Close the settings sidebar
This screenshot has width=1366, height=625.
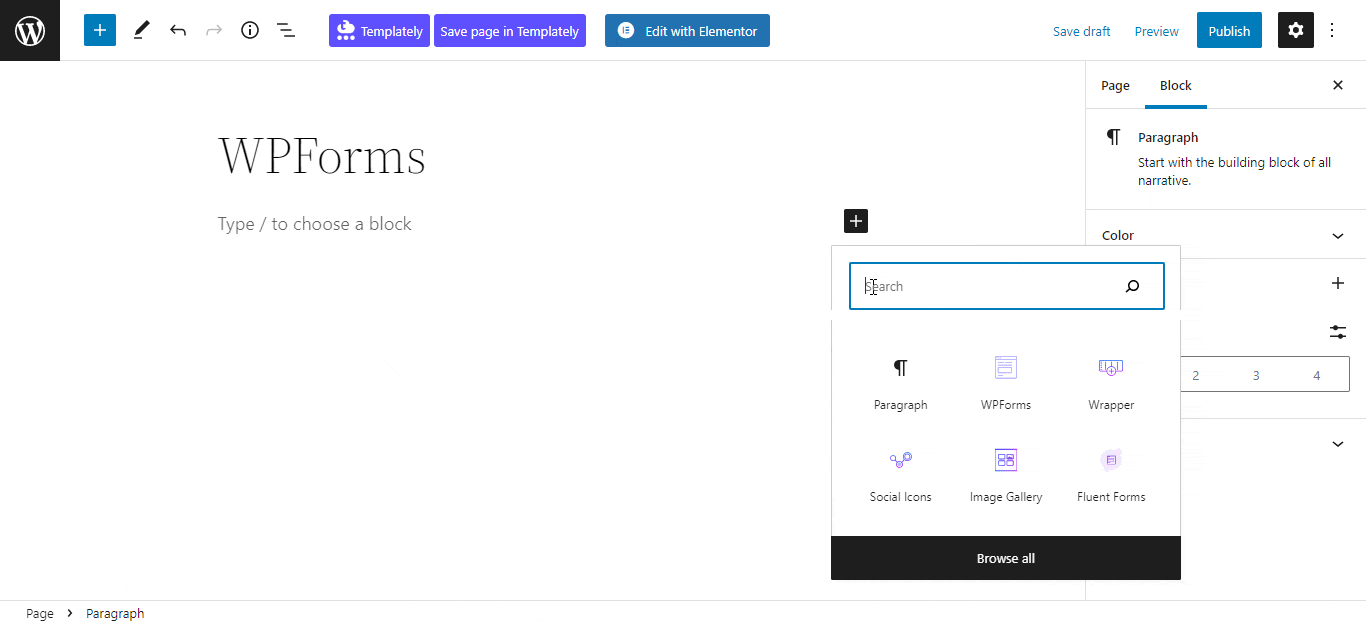coord(1338,85)
